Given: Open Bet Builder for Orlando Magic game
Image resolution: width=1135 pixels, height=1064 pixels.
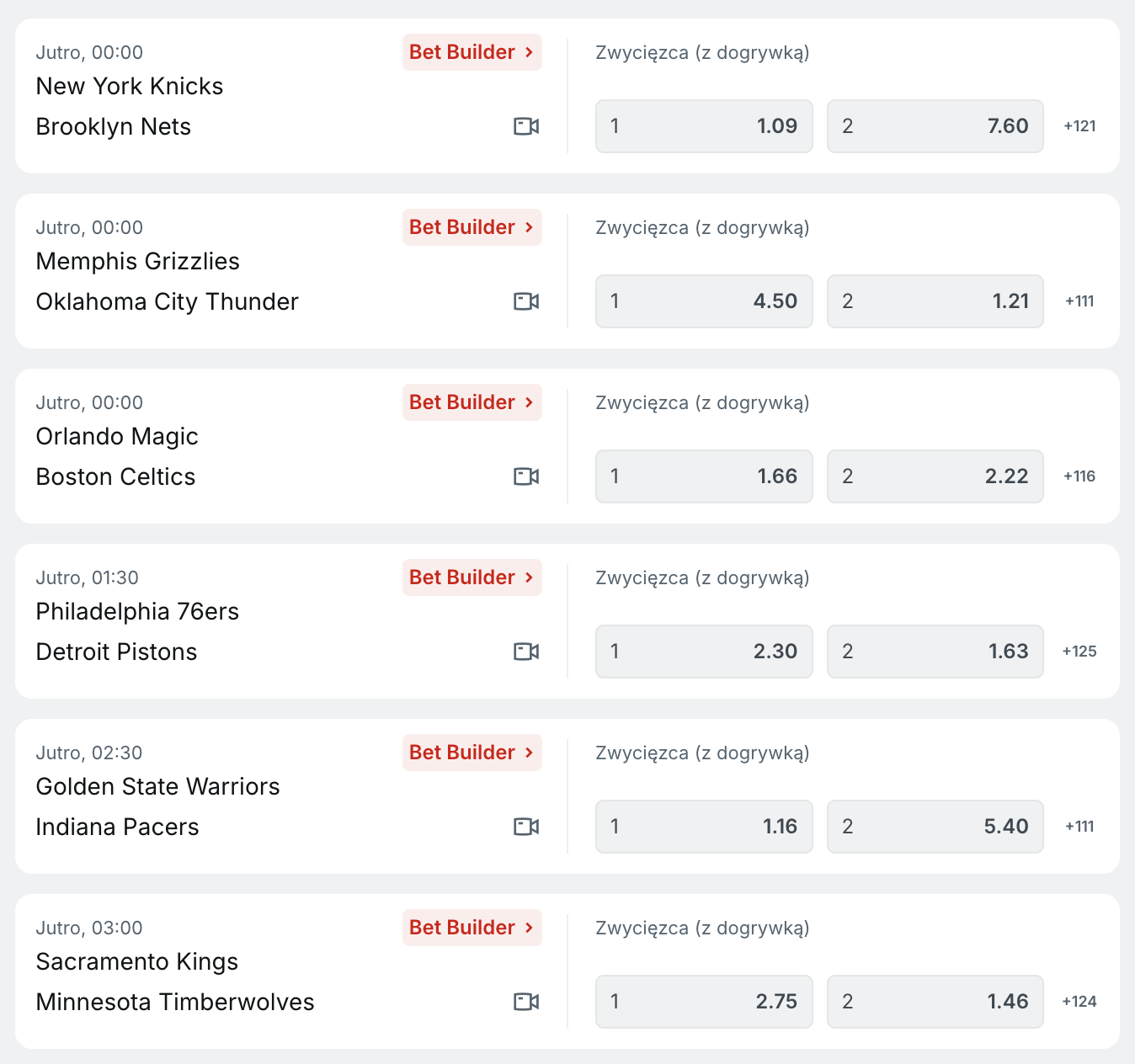Looking at the screenshot, I should [x=472, y=402].
